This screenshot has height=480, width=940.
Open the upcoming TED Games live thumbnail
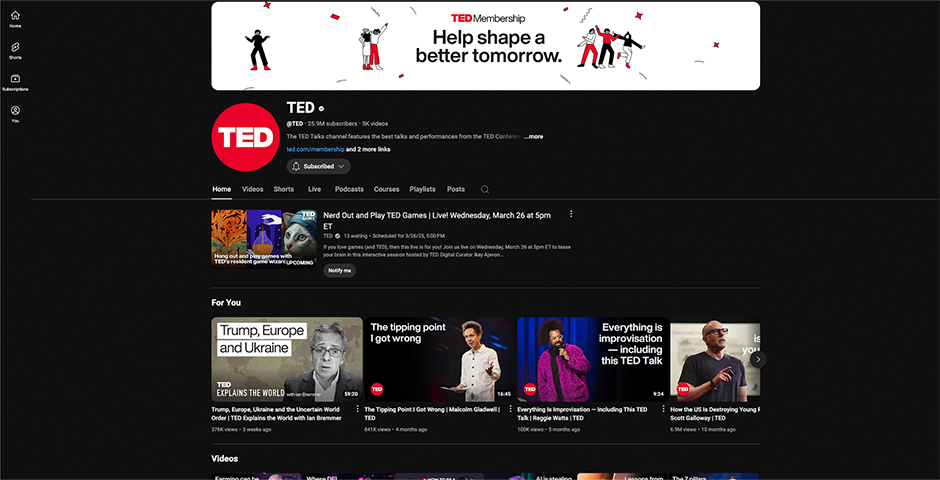264,239
